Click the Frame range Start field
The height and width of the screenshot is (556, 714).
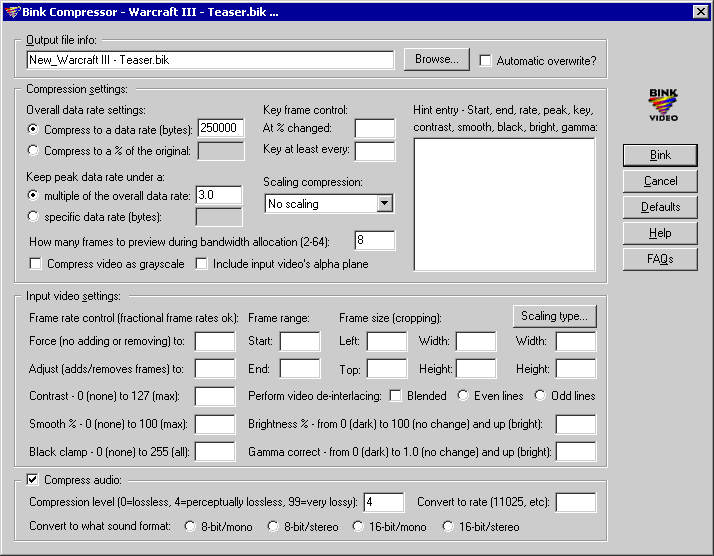click(300, 342)
